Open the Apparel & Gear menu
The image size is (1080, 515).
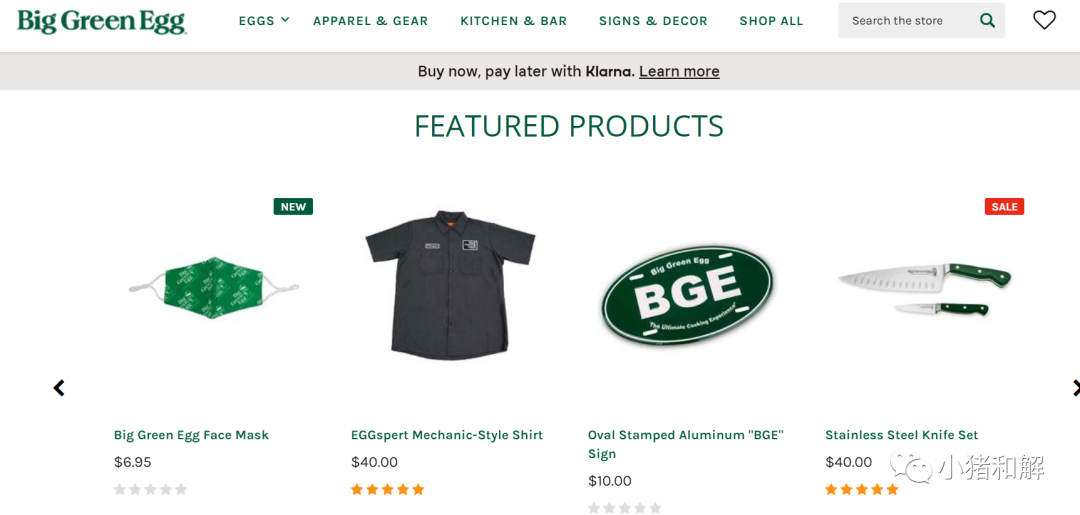[370, 21]
